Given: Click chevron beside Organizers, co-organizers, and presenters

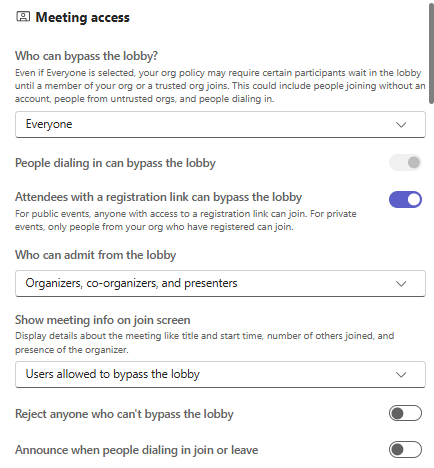Looking at the screenshot, I should coord(401,284).
